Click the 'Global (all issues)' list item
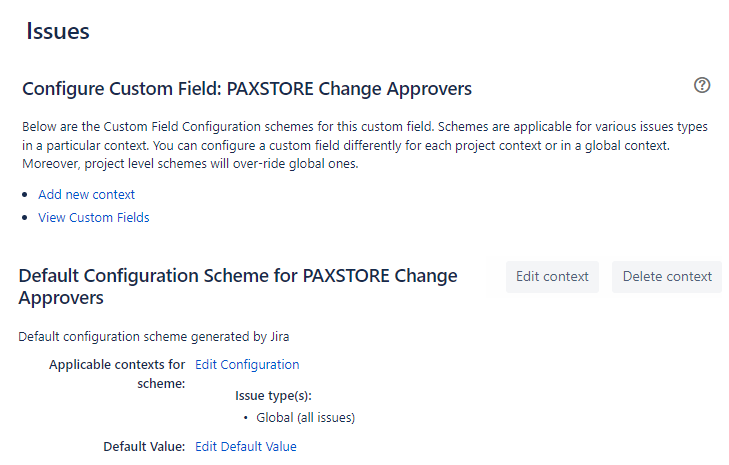The image size is (729, 465). click(305, 418)
